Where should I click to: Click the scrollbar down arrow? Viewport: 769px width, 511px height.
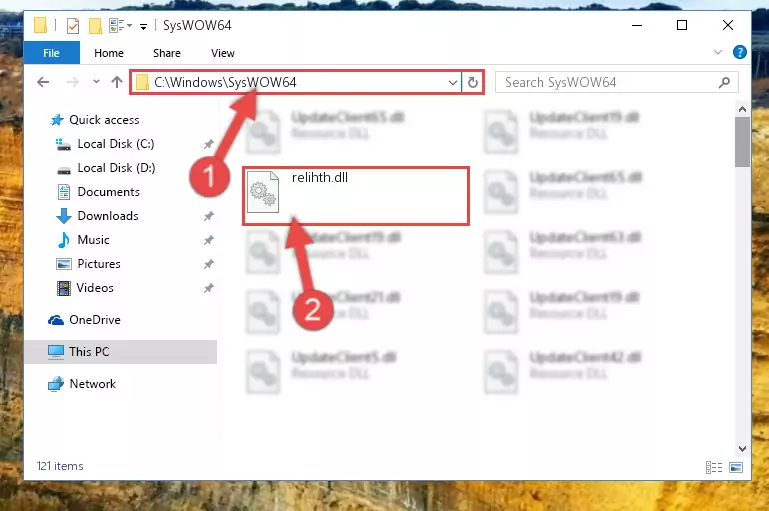tap(742, 448)
